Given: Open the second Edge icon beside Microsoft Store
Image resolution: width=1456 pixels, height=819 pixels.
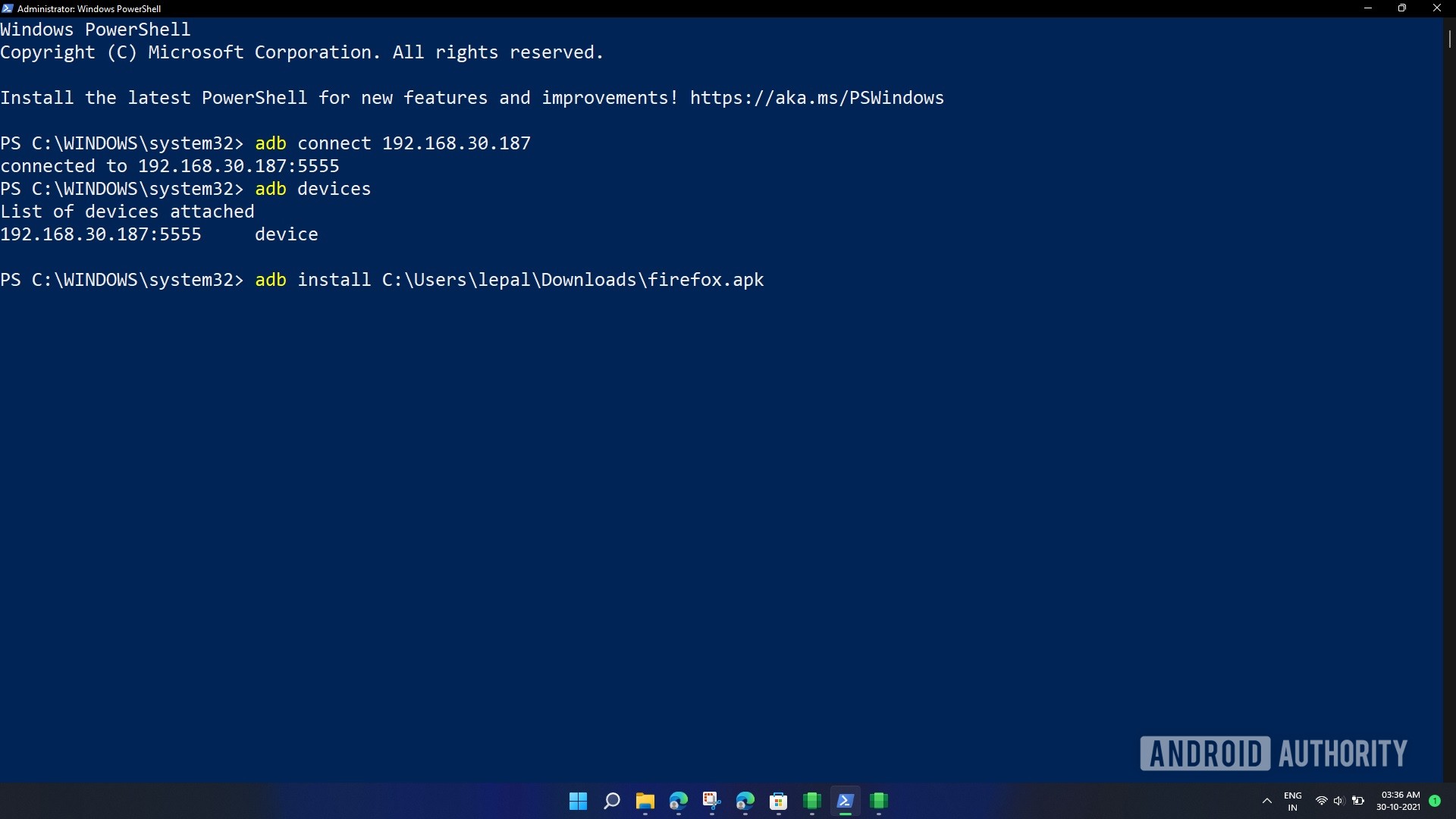Looking at the screenshot, I should click(x=745, y=801).
